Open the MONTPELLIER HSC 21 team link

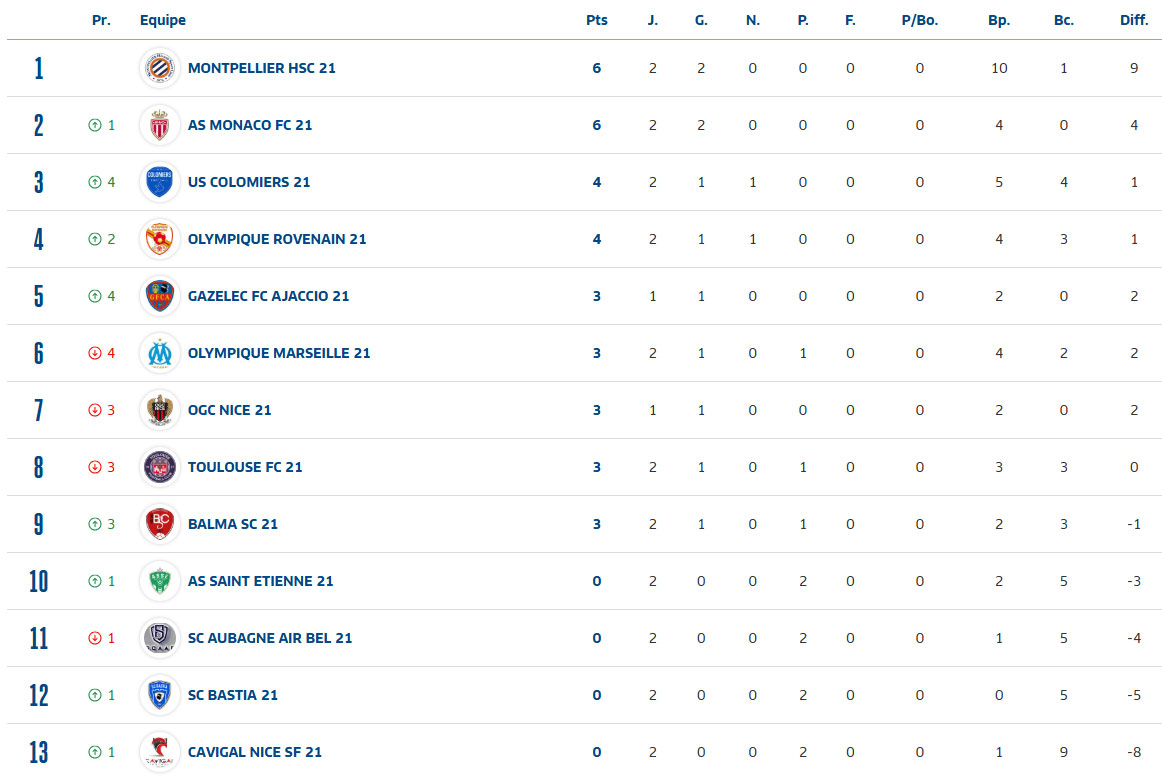pos(262,68)
